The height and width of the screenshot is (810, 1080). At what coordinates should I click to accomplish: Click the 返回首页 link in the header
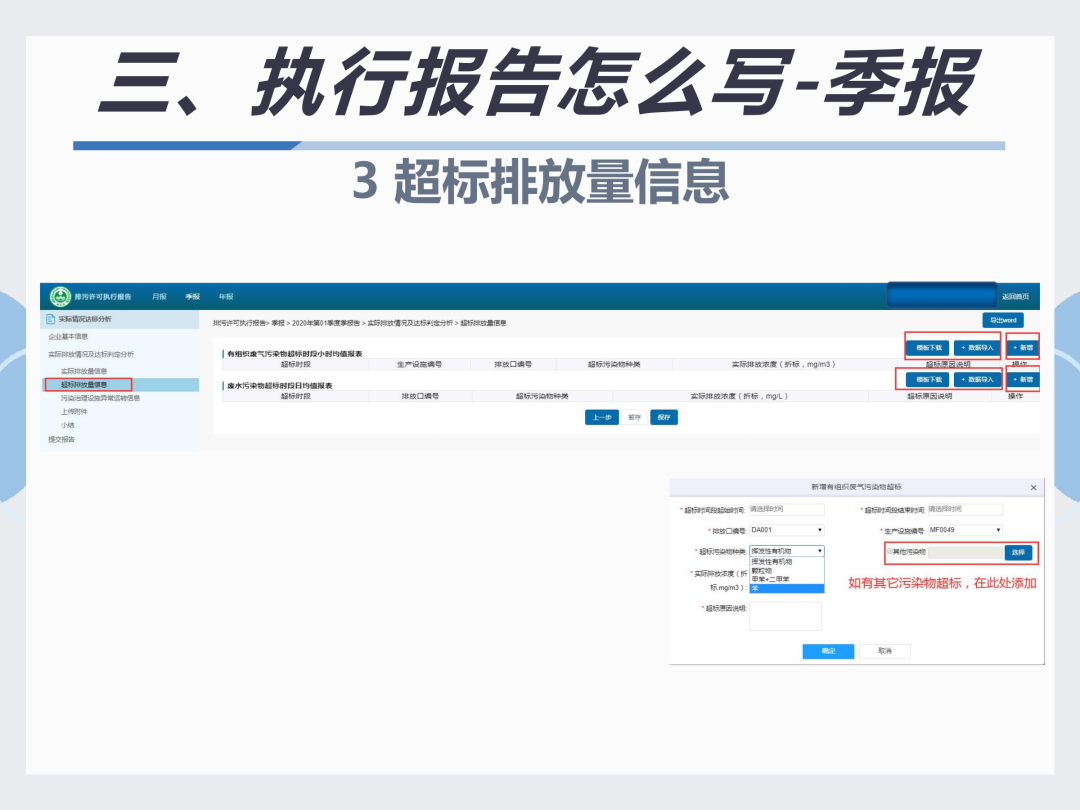(1015, 297)
